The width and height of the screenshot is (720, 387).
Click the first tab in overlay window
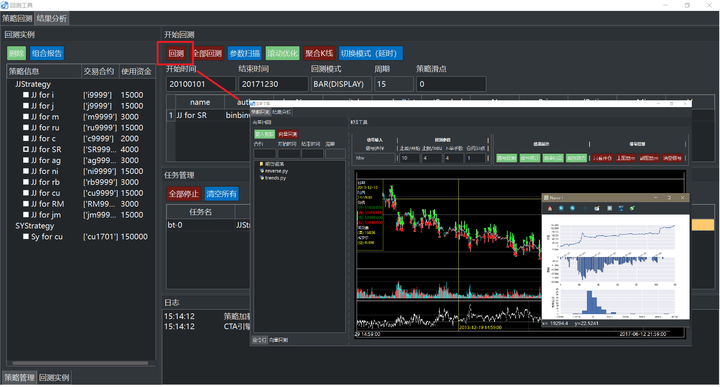click(261, 112)
